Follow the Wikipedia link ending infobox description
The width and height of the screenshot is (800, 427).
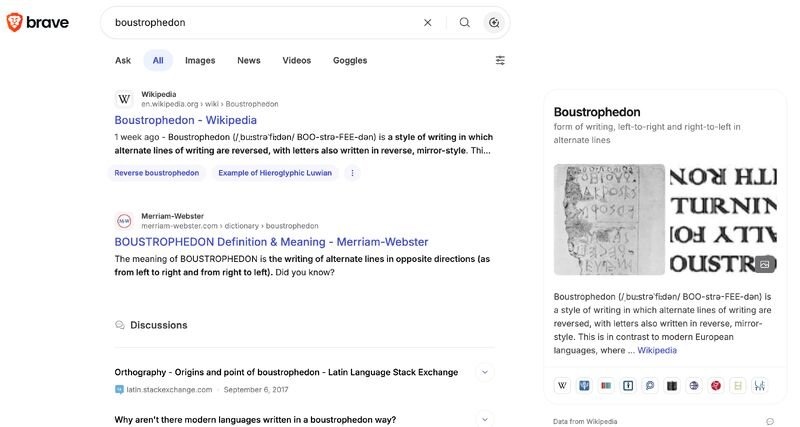(657, 350)
